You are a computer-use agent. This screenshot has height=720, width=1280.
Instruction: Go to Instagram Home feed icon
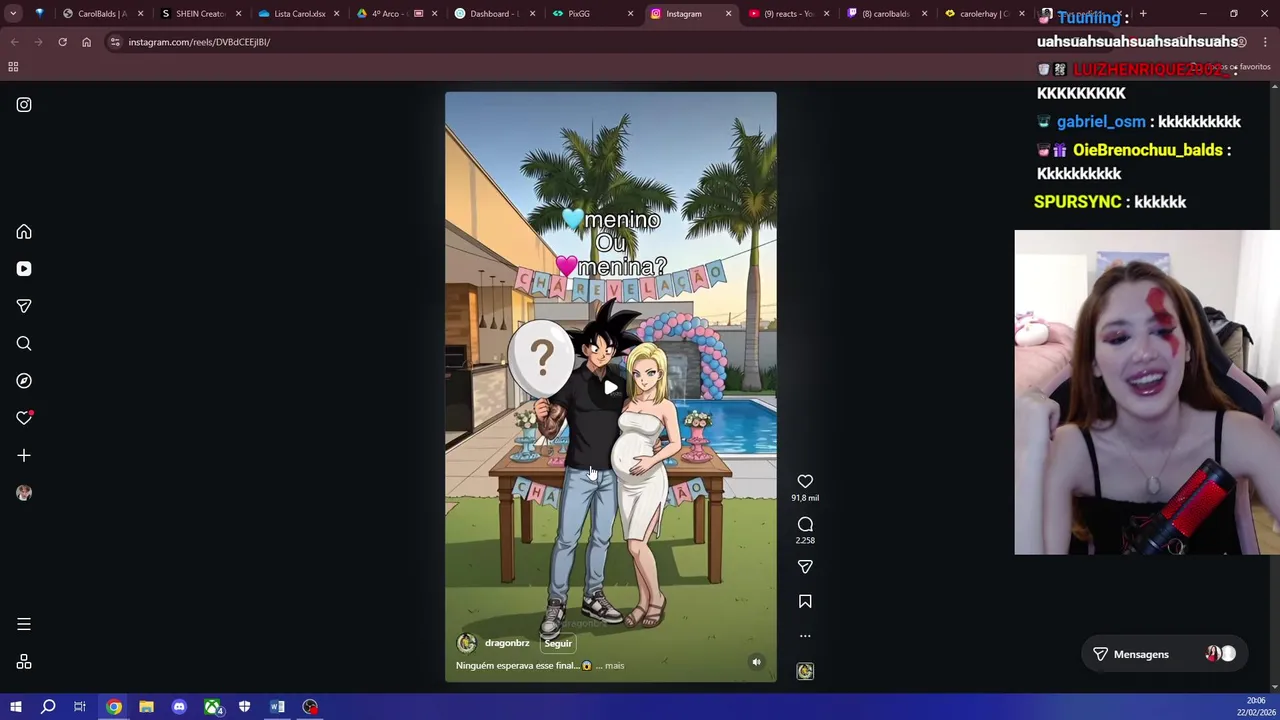pyautogui.click(x=24, y=232)
